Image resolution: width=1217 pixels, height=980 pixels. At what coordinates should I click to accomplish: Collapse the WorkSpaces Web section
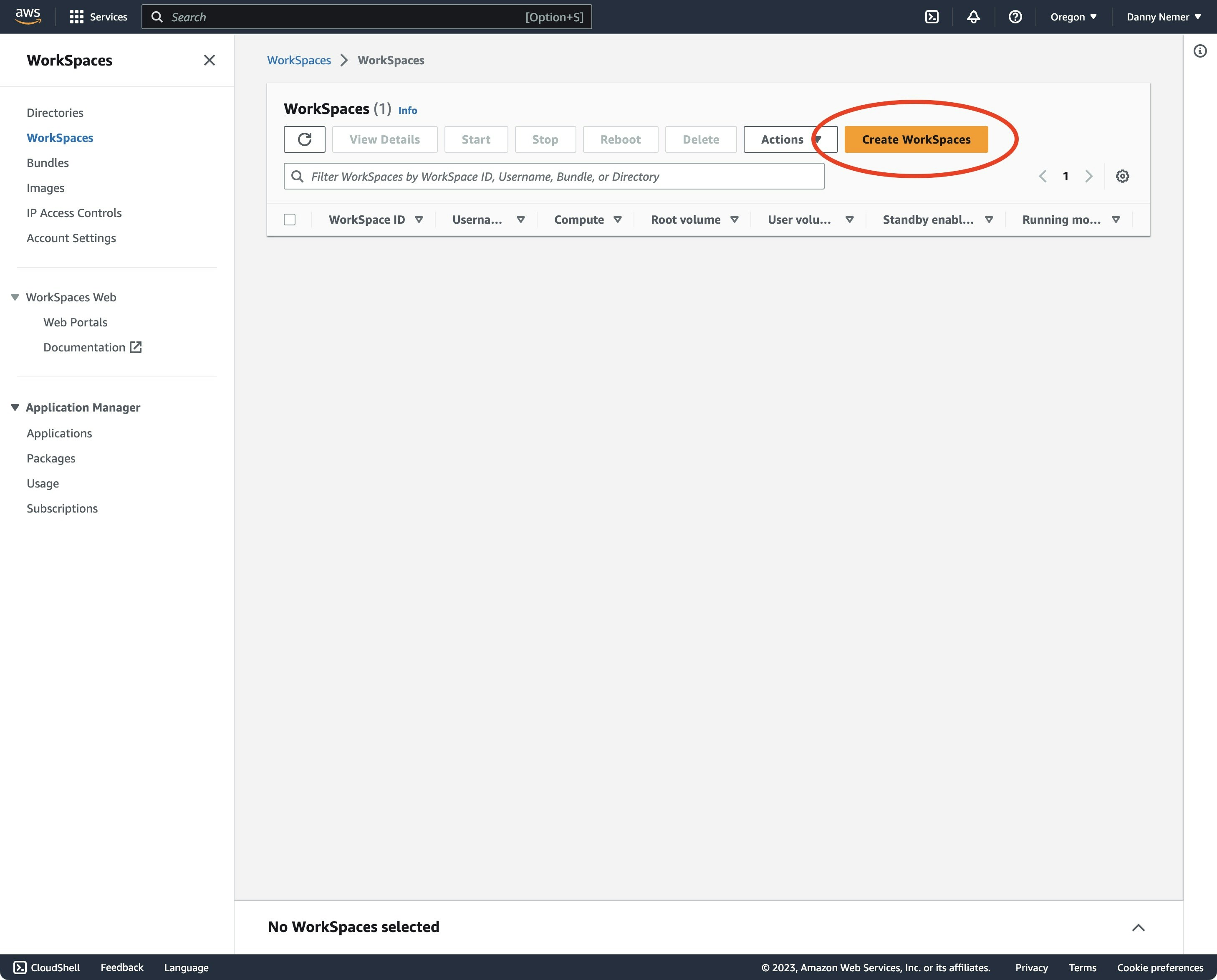click(x=15, y=297)
